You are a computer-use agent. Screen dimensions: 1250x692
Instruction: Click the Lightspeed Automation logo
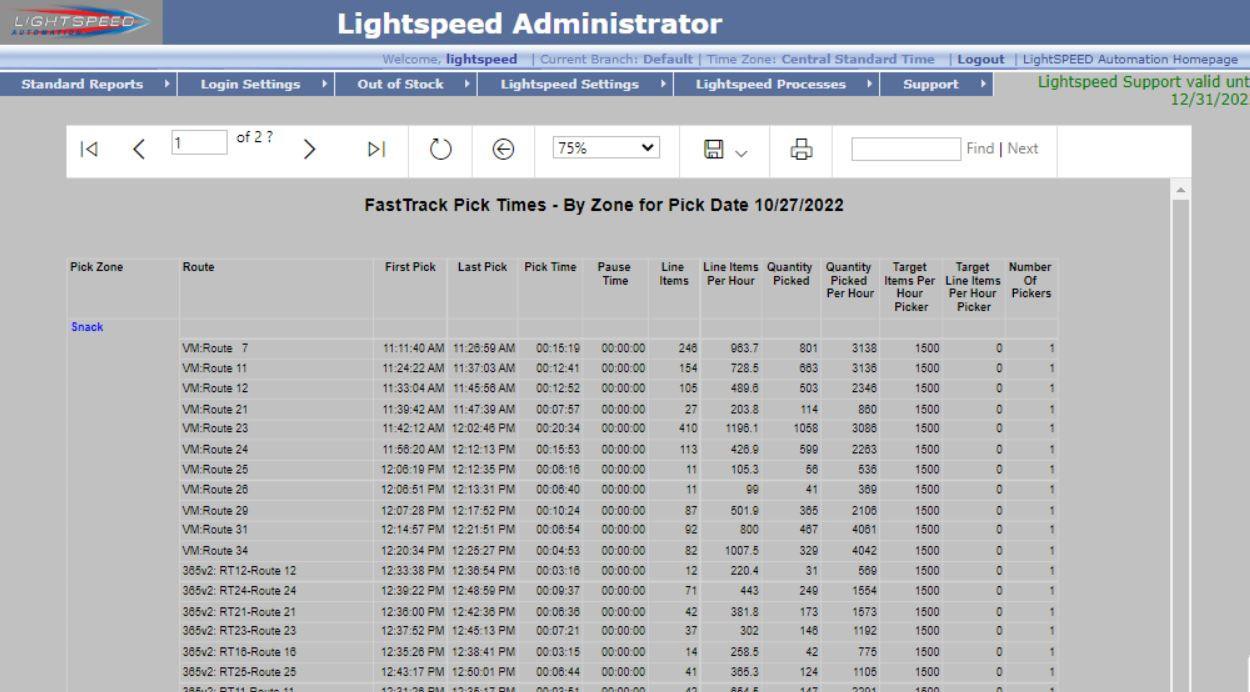coord(80,22)
